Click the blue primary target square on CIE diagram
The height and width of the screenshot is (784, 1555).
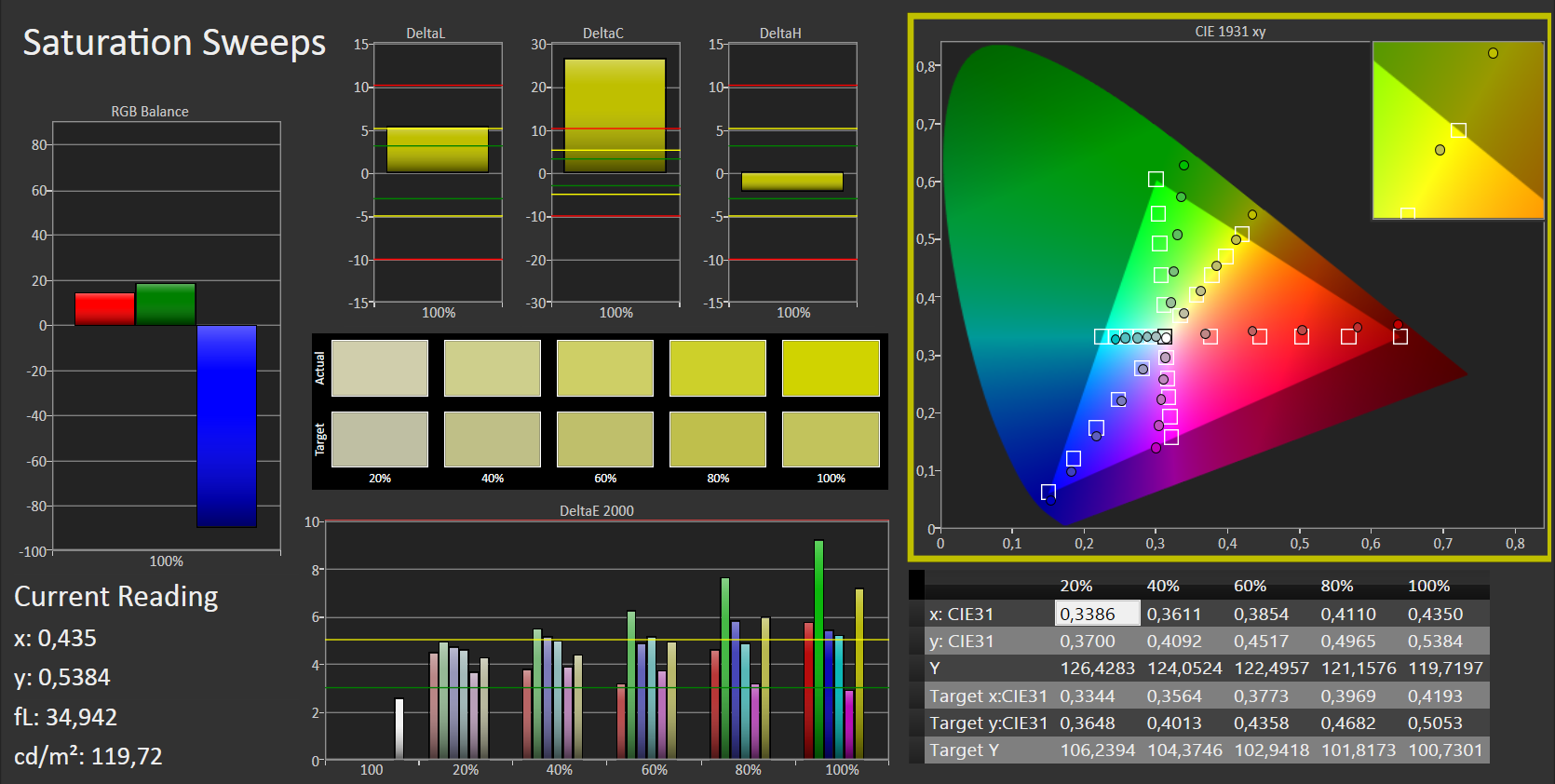pos(1048,492)
